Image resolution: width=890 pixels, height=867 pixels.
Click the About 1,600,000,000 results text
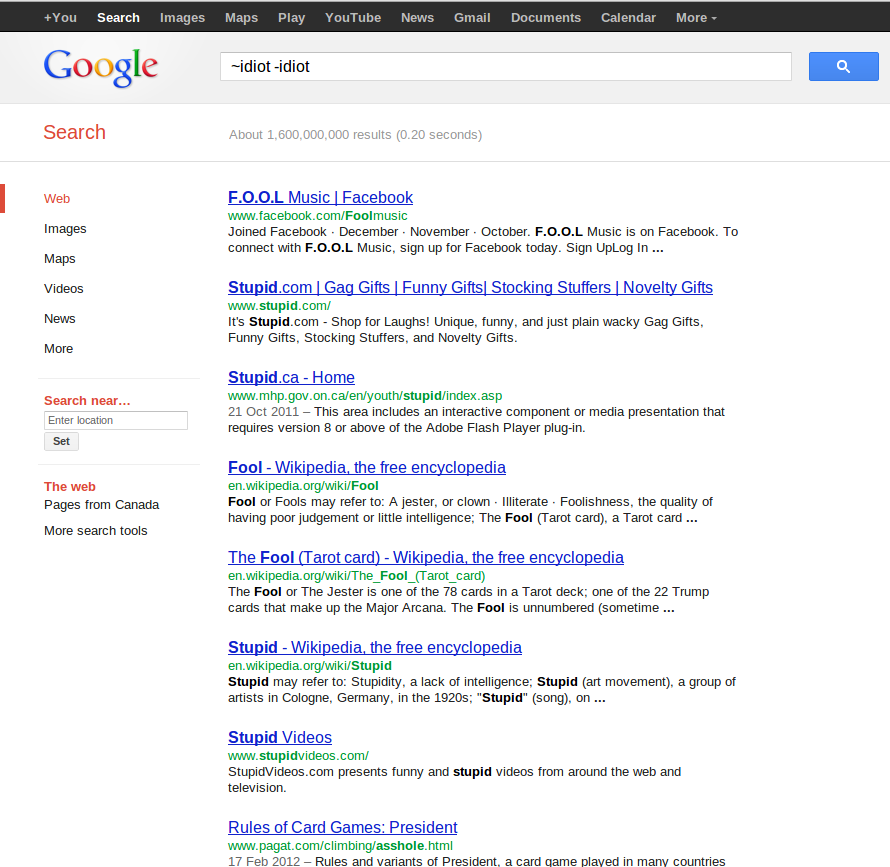[355, 135]
